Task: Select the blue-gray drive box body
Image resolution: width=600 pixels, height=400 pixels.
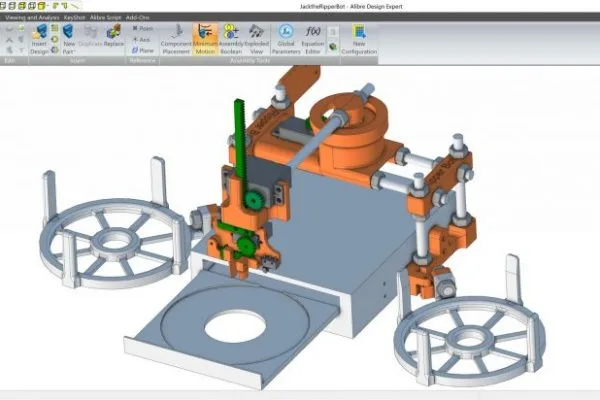Action: [344, 230]
